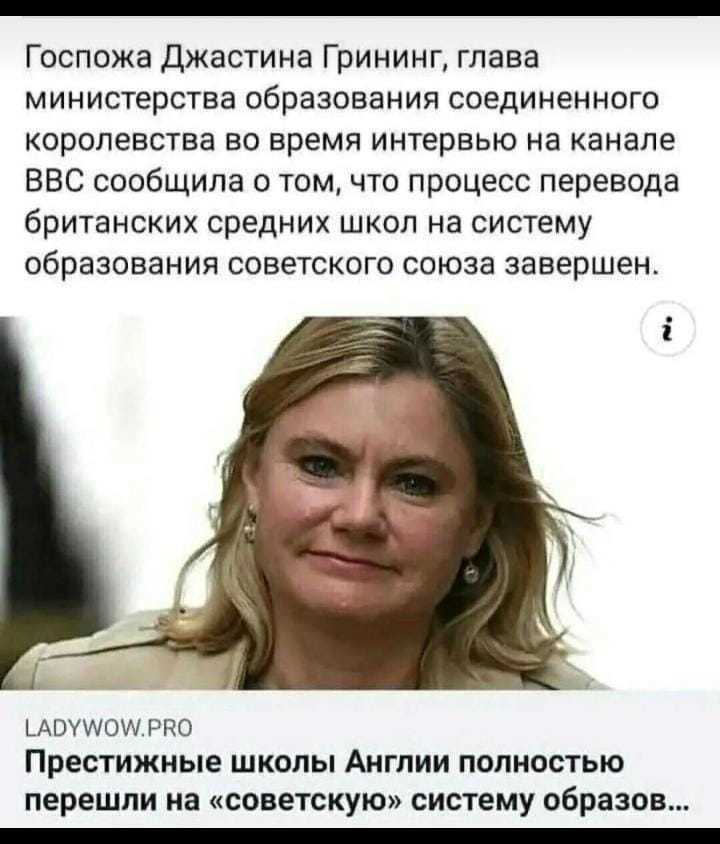Click the info icon above the photo
The width and height of the screenshot is (720, 844).
[x=670, y=329]
